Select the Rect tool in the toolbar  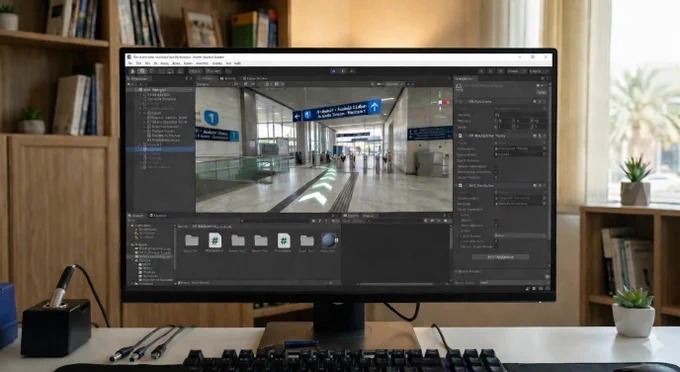click(x=170, y=71)
